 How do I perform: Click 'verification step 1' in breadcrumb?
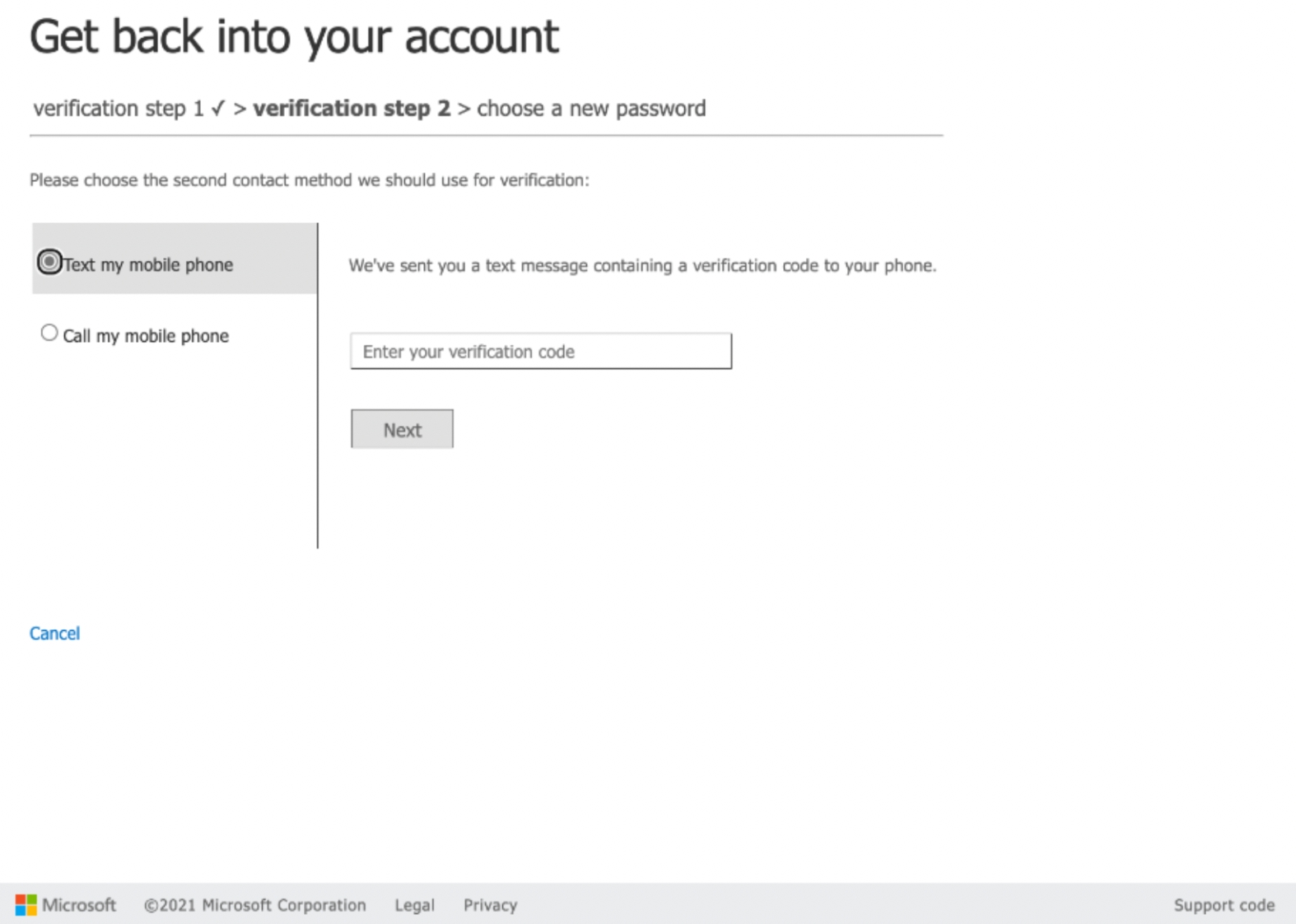click(x=118, y=109)
